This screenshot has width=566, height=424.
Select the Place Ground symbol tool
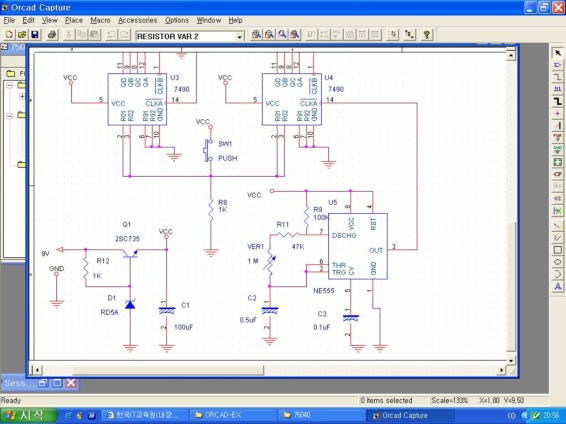(558, 150)
